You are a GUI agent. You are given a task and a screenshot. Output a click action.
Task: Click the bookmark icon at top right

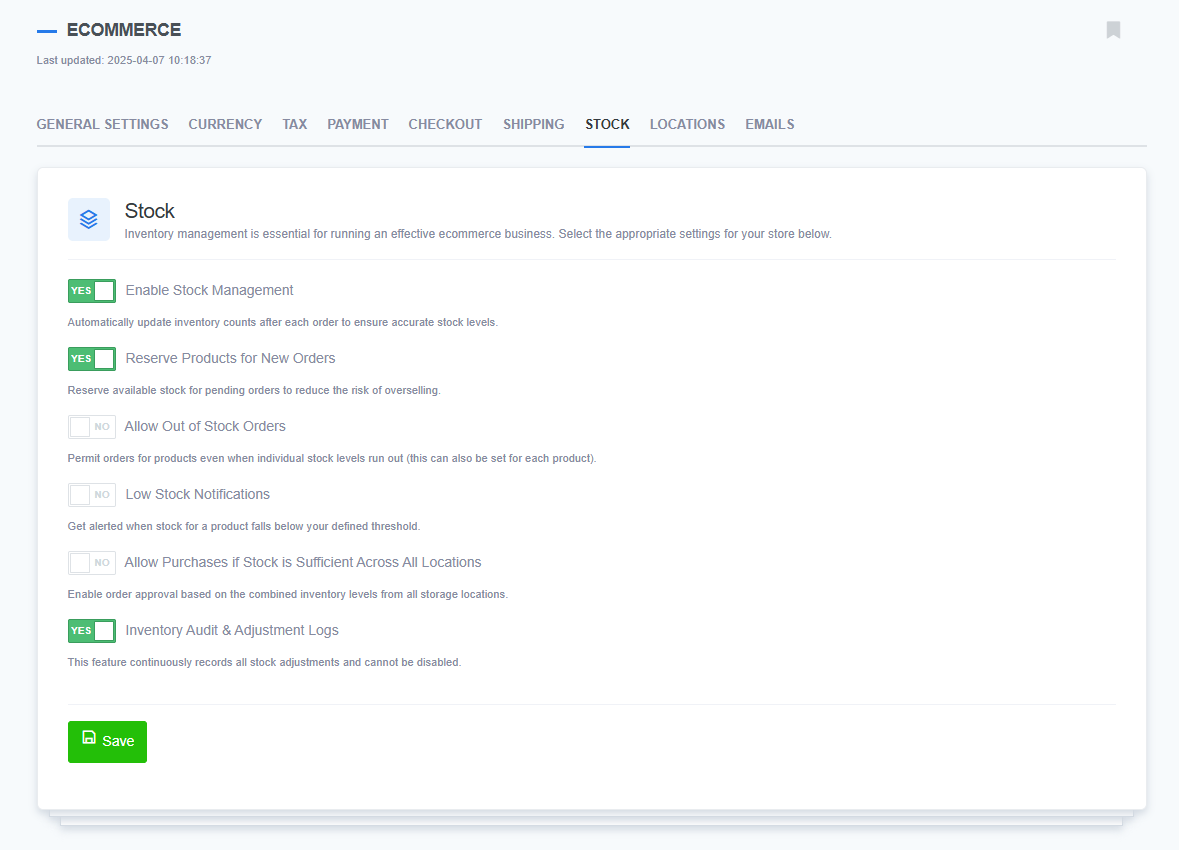click(x=1113, y=30)
